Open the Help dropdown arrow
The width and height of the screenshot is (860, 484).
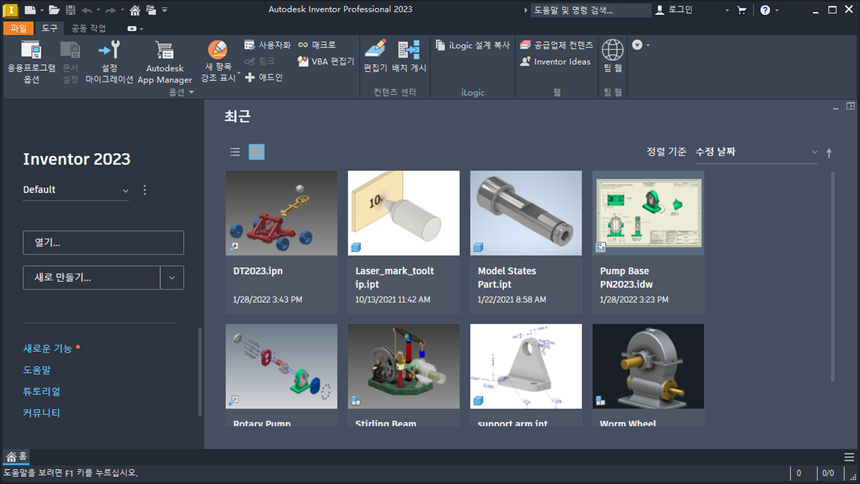pyautogui.click(x=777, y=10)
